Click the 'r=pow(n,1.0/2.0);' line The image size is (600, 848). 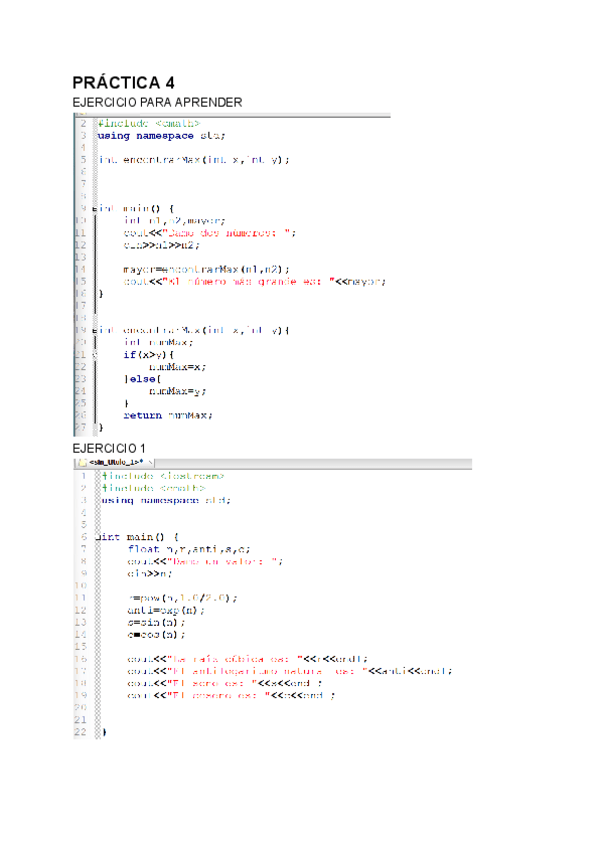pos(182,598)
